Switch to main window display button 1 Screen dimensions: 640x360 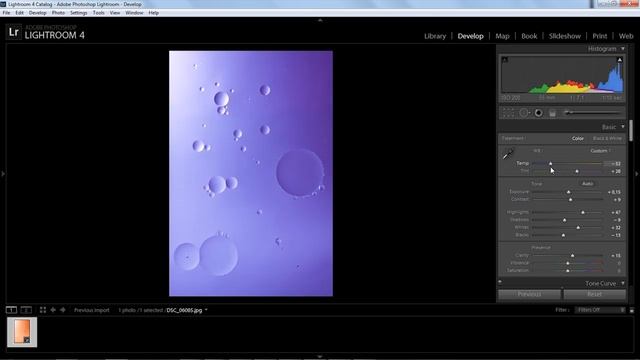tap(11, 310)
